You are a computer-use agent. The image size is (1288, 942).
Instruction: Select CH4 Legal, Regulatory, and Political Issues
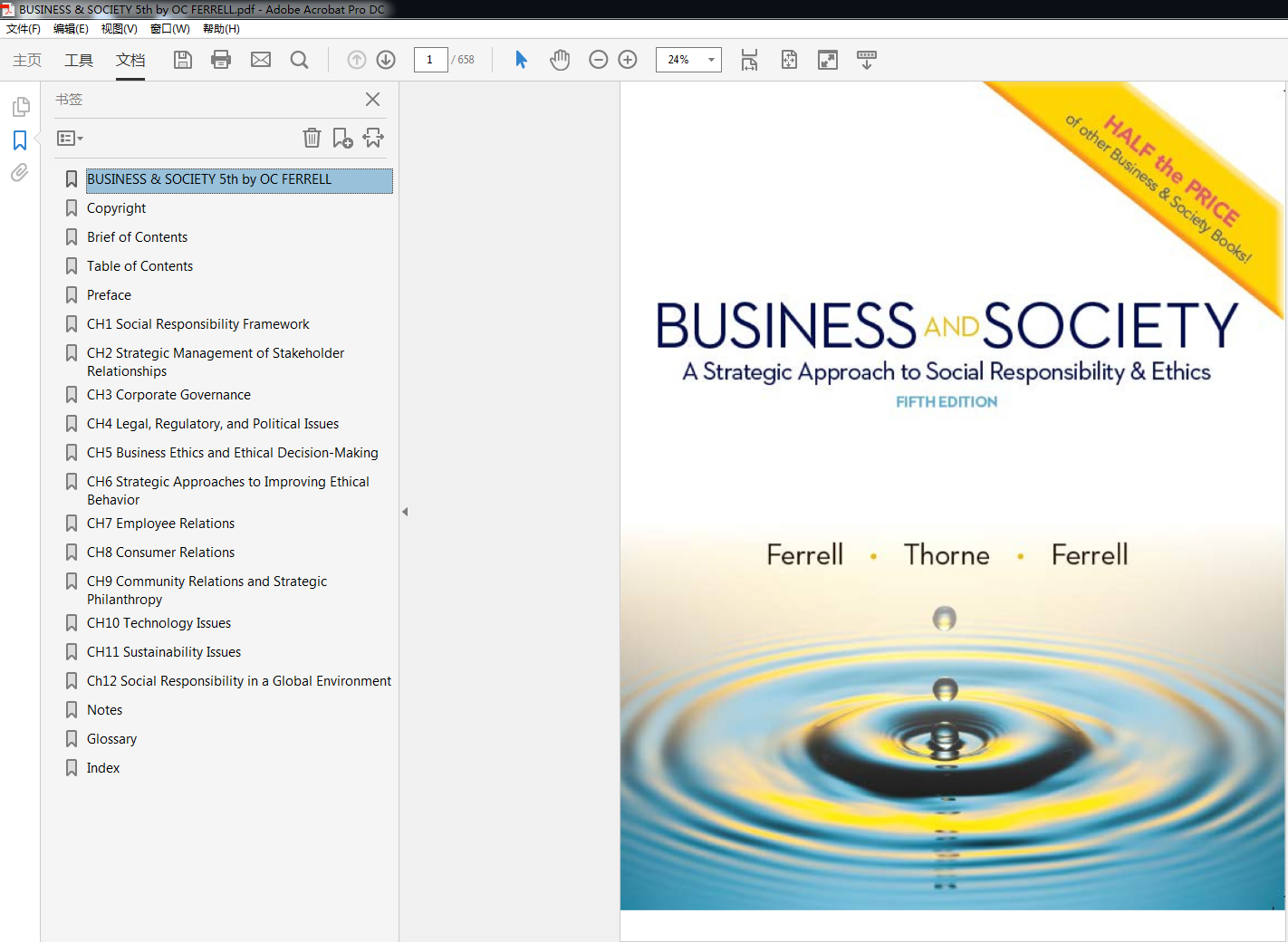coord(213,424)
